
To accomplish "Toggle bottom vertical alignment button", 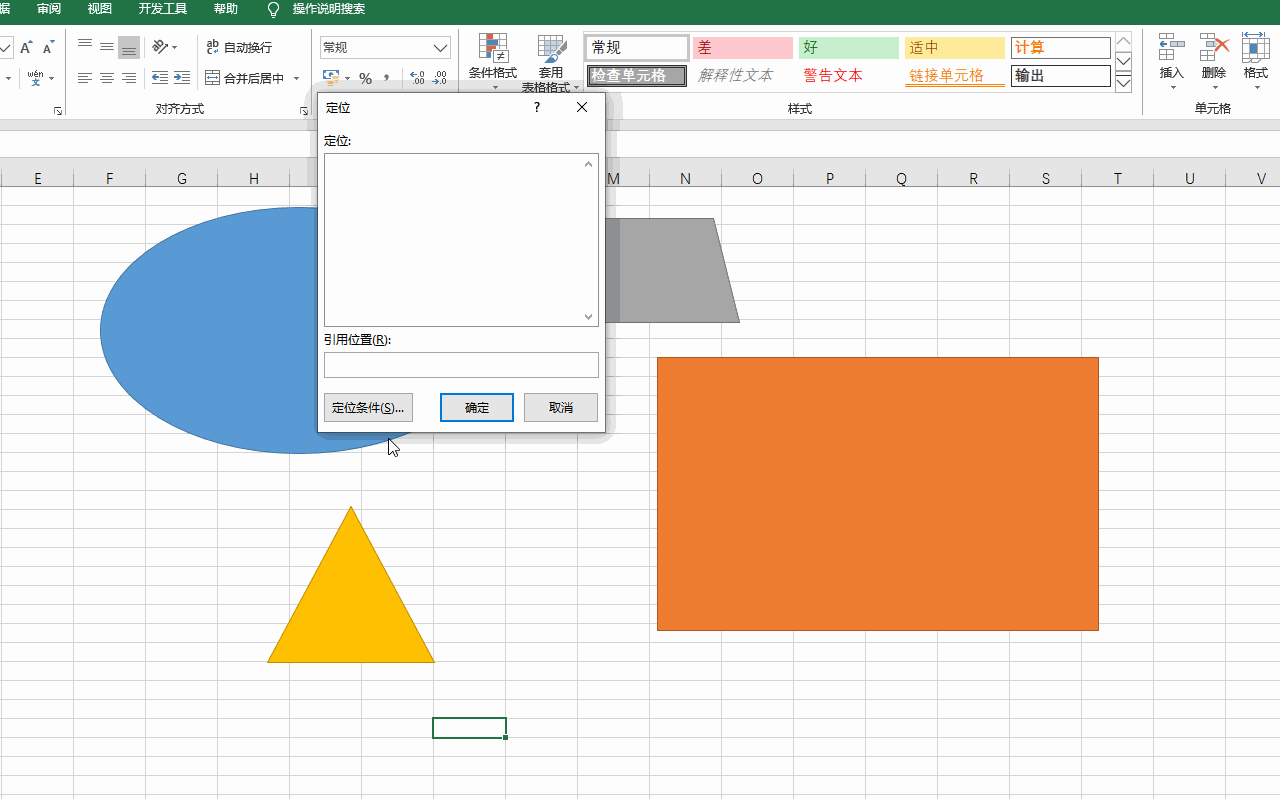I will (129, 47).
